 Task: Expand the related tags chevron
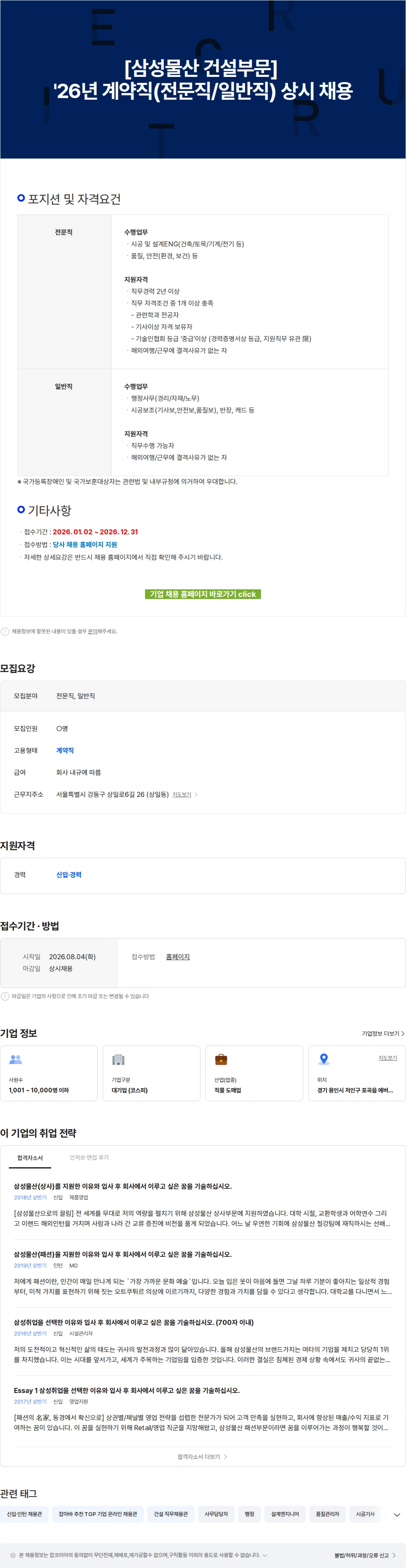(x=397, y=1514)
